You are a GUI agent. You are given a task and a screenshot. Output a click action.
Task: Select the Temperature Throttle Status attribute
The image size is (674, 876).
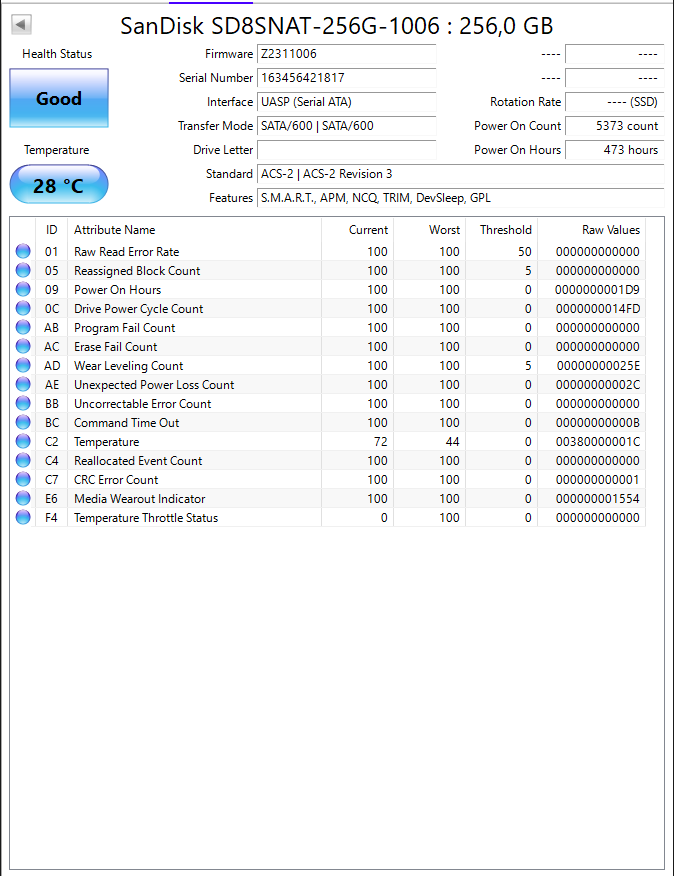(146, 518)
